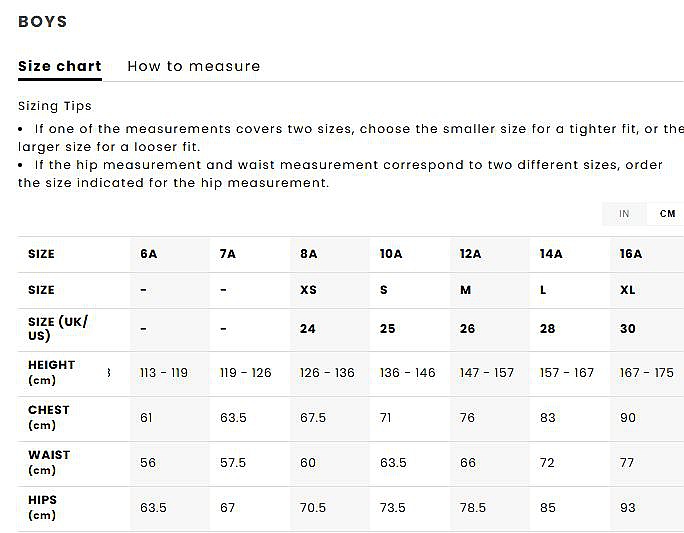Select the WAIST (cm) row label

pyautogui.click(x=49, y=462)
